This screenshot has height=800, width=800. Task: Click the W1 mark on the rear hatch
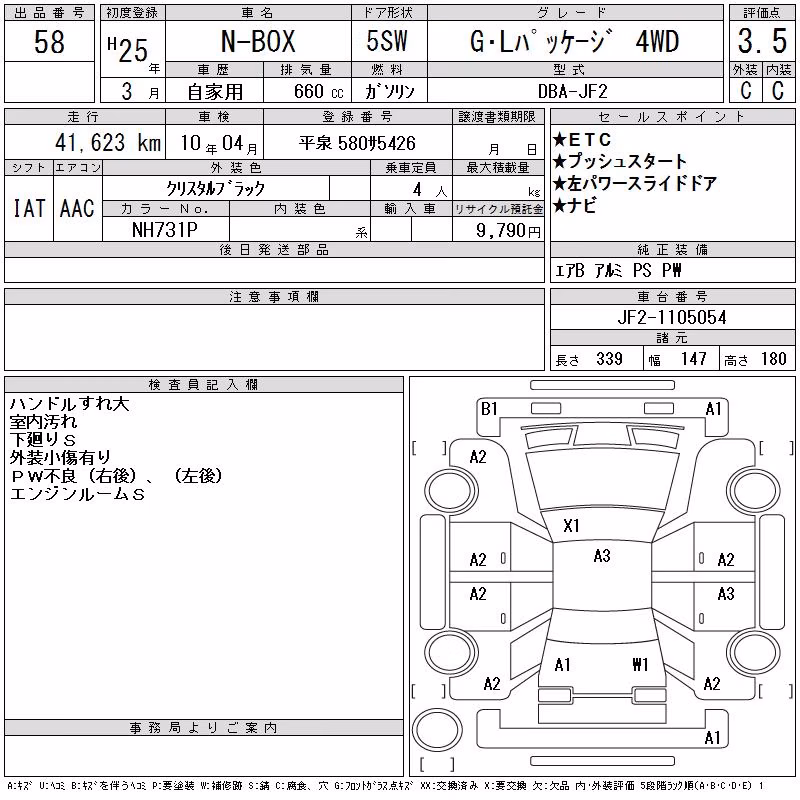[640, 664]
